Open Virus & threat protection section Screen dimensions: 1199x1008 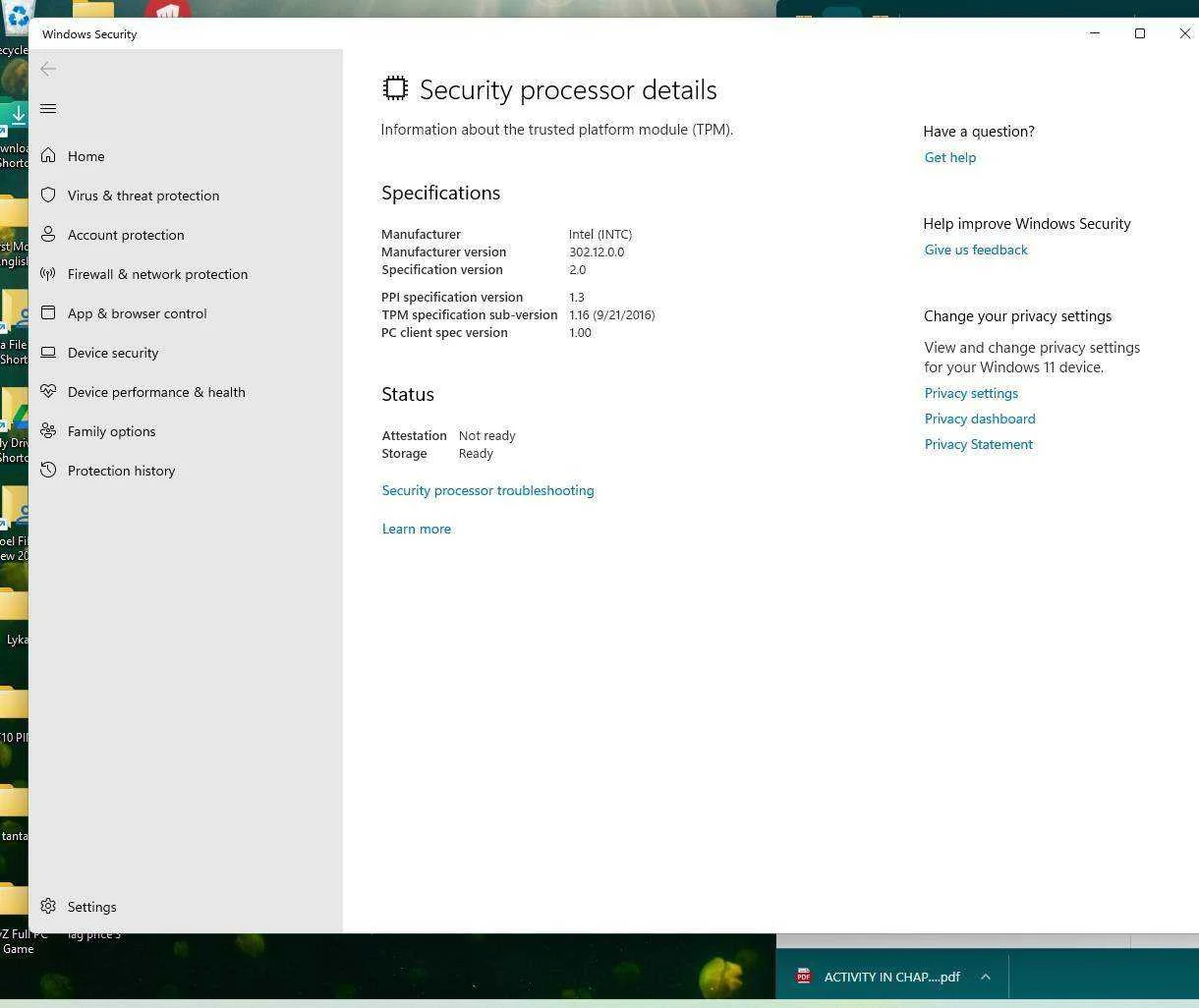[143, 196]
